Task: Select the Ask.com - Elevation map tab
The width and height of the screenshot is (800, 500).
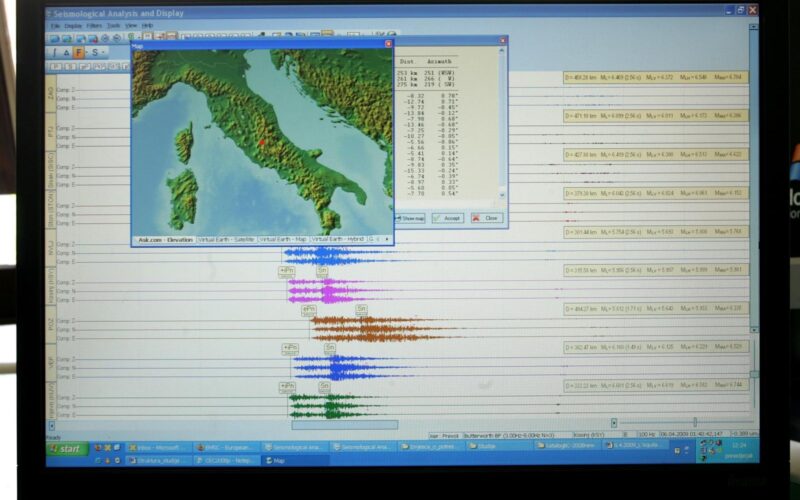Action: 164,240
